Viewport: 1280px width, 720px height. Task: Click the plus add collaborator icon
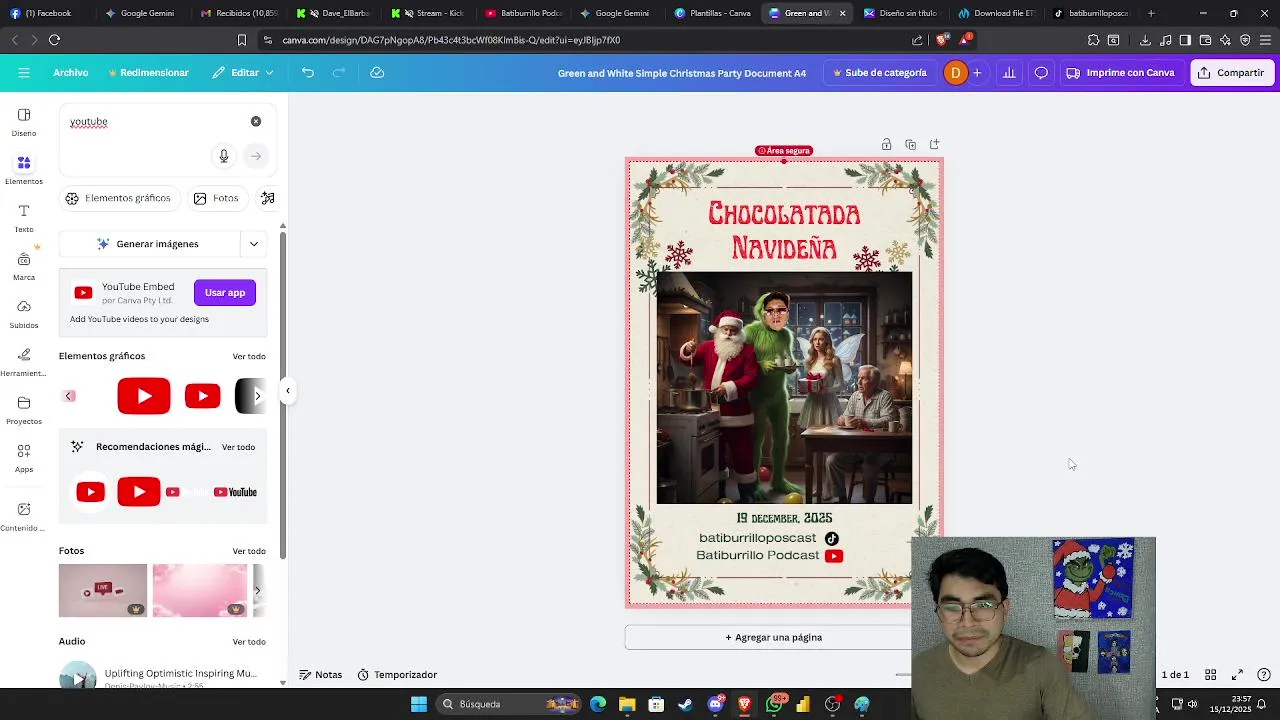[977, 73]
